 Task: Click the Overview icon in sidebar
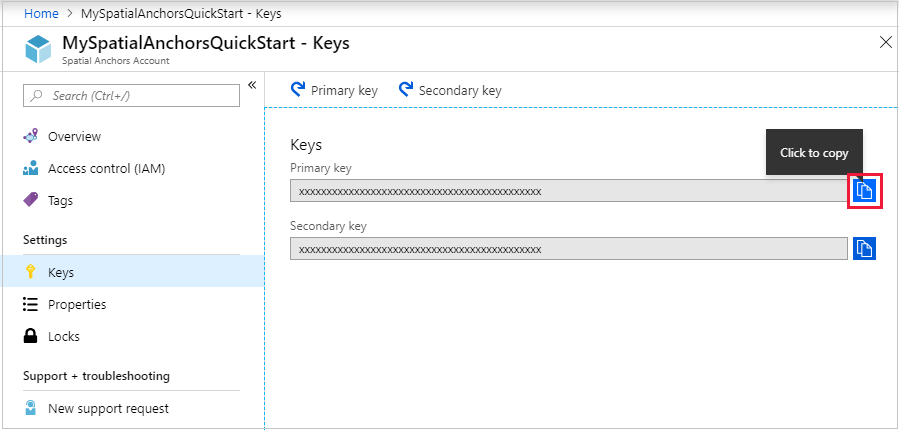tap(30, 136)
